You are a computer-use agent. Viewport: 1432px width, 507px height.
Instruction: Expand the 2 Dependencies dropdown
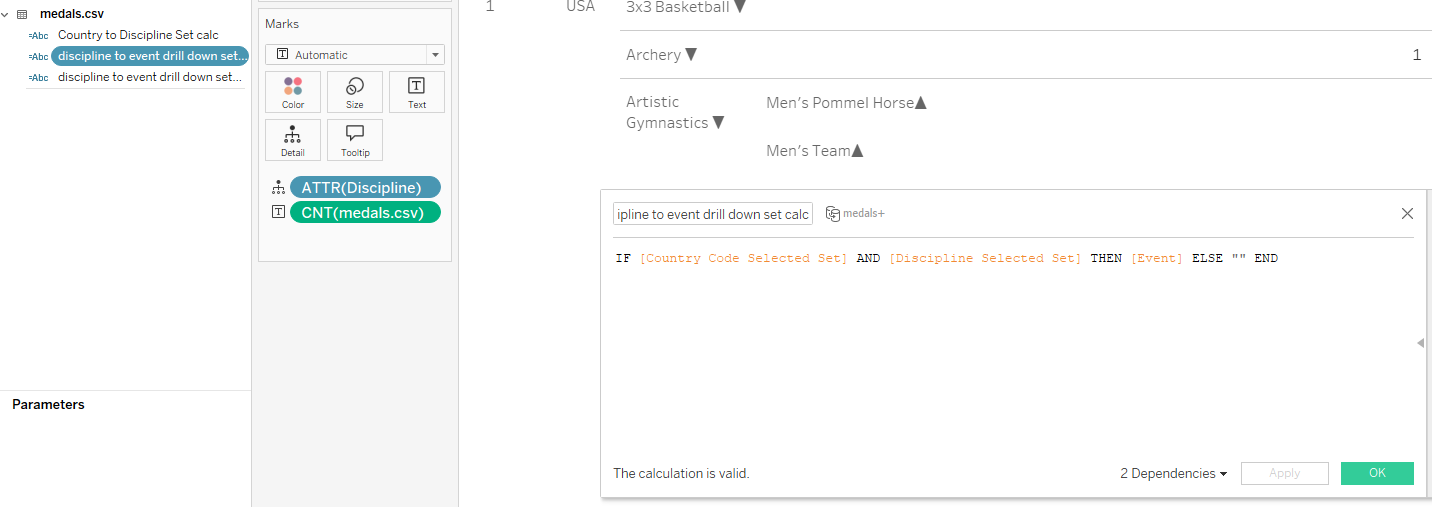[x=1174, y=473]
